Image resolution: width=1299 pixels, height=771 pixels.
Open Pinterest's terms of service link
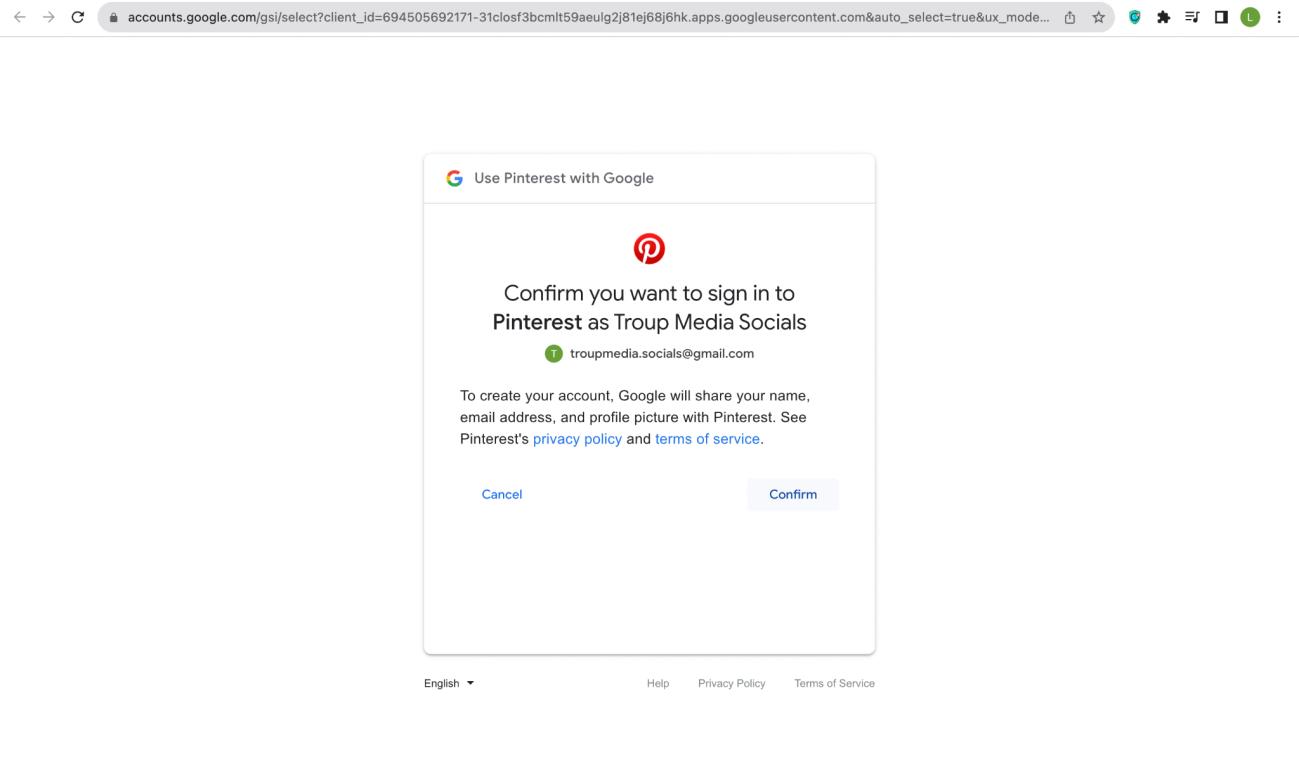pyautogui.click(x=707, y=439)
